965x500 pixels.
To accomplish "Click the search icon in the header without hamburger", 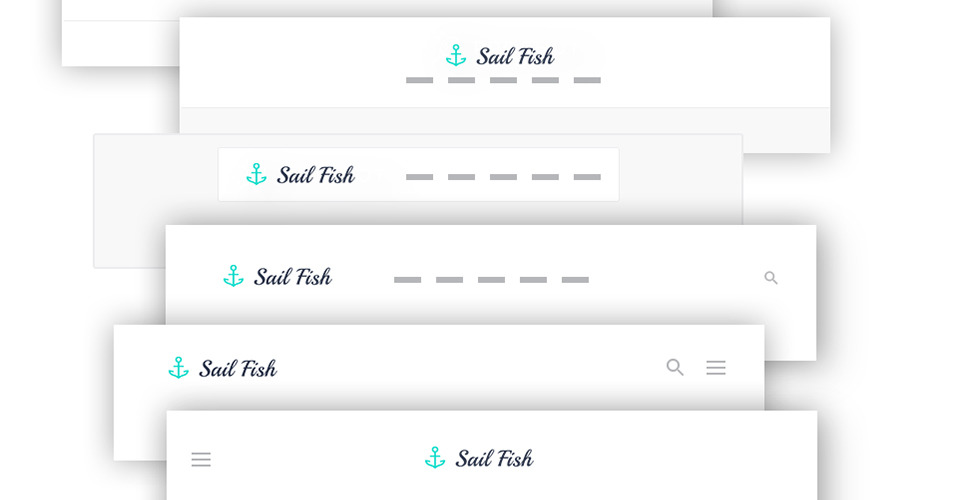I will pyautogui.click(x=771, y=278).
